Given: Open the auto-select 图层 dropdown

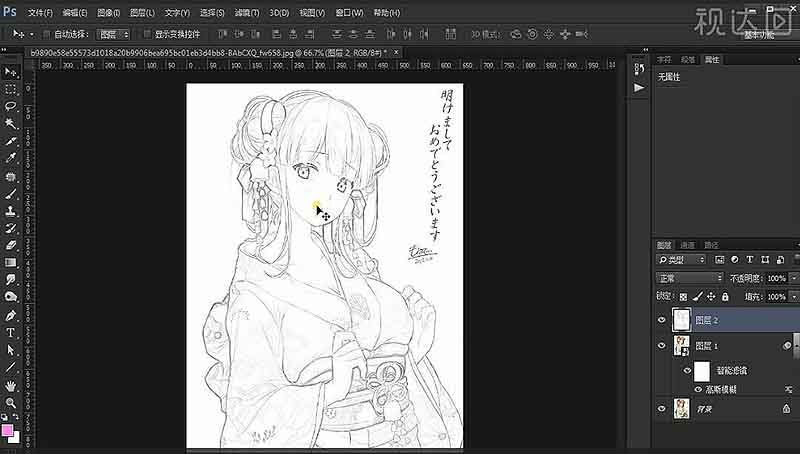Looking at the screenshot, I should [113, 34].
